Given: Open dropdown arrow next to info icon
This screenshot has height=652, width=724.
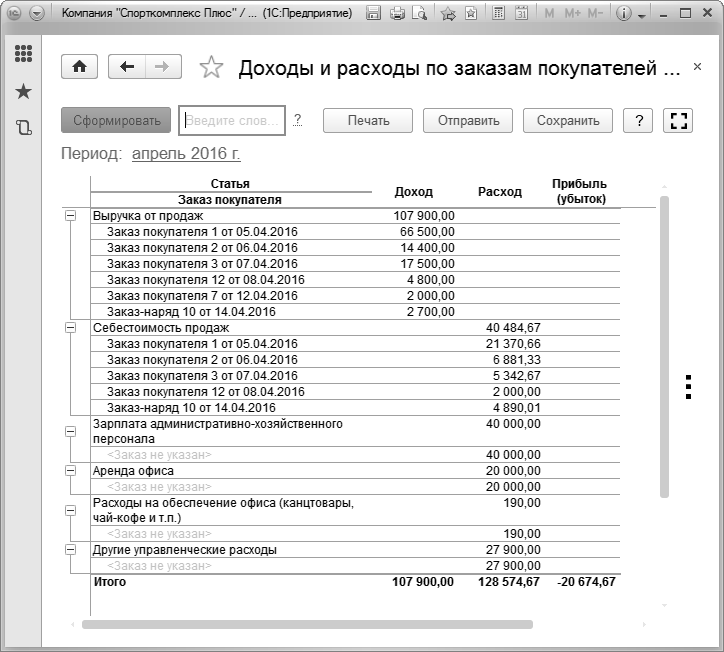Looking at the screenshot, I should 642,16.
